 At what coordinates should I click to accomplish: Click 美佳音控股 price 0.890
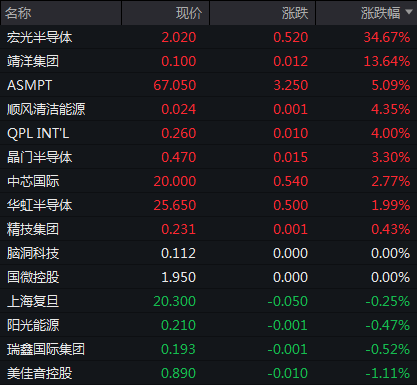click(x=179, y=373)
